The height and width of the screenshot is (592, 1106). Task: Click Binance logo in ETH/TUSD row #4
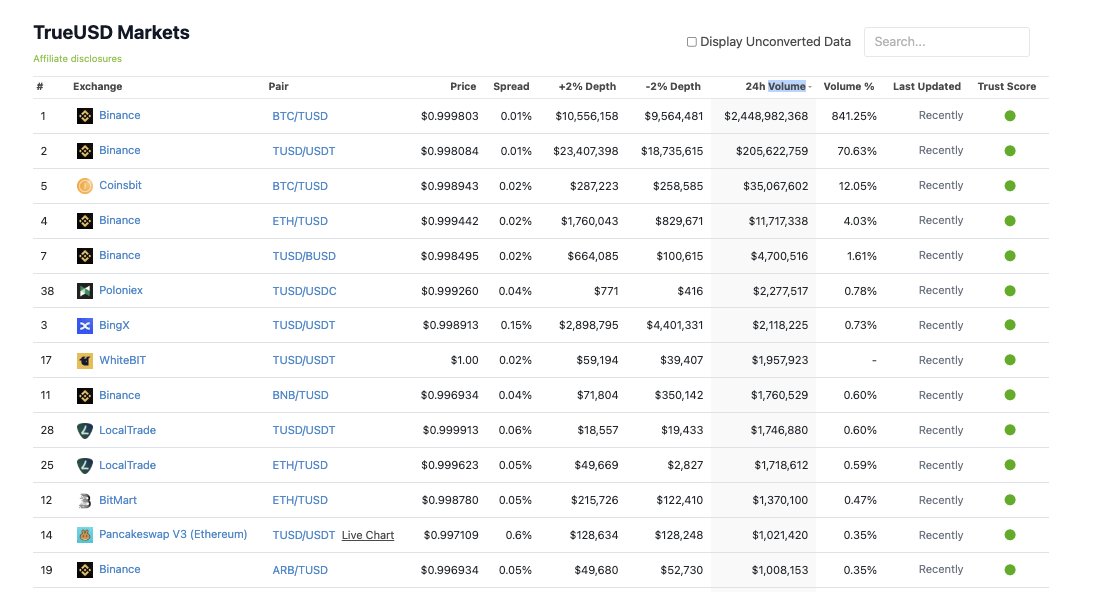85,221
